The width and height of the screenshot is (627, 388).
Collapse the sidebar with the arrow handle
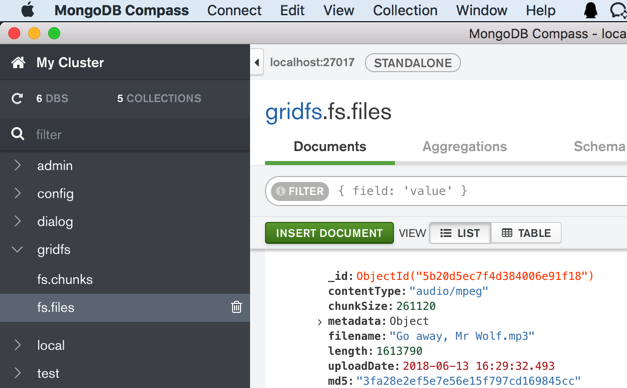click(x=257, y=62)
